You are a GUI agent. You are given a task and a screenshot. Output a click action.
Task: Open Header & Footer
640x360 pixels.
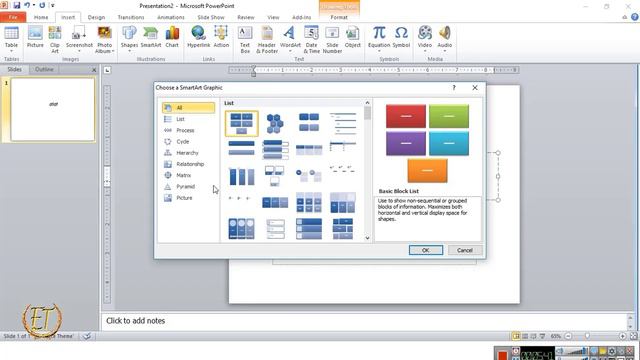click(267, 39)
